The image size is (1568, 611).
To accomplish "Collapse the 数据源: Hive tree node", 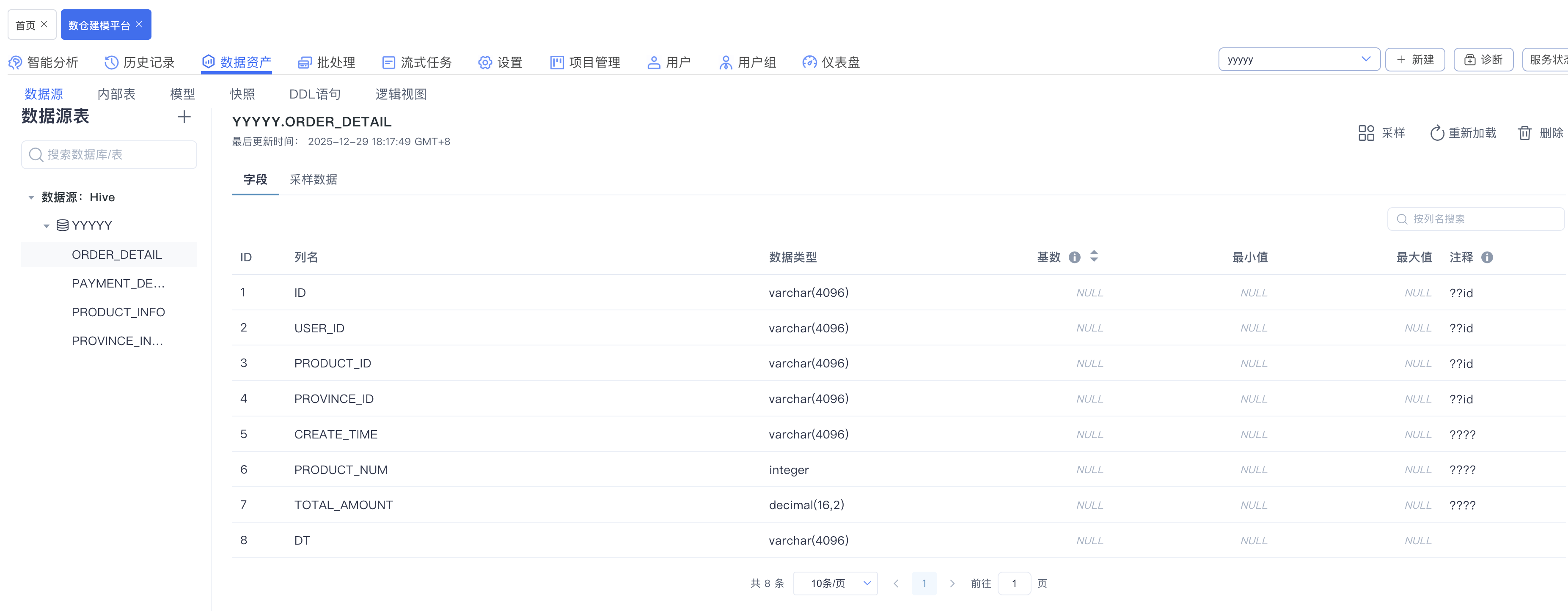I will point(31,198).
